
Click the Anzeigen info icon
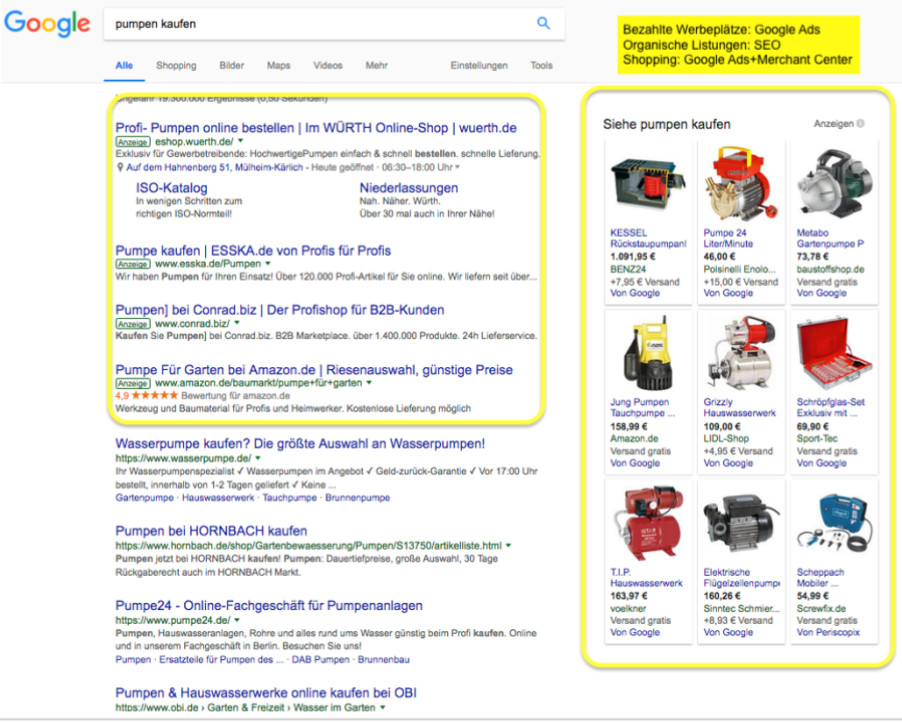tap(861, 124)
